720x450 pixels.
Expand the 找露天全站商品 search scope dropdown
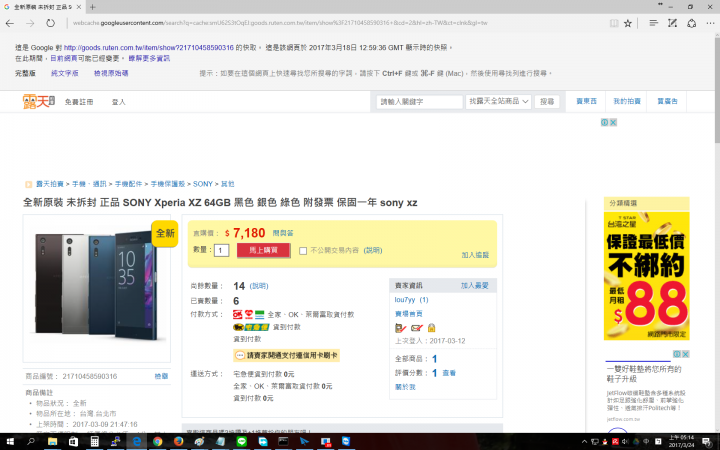click(498, 101)
